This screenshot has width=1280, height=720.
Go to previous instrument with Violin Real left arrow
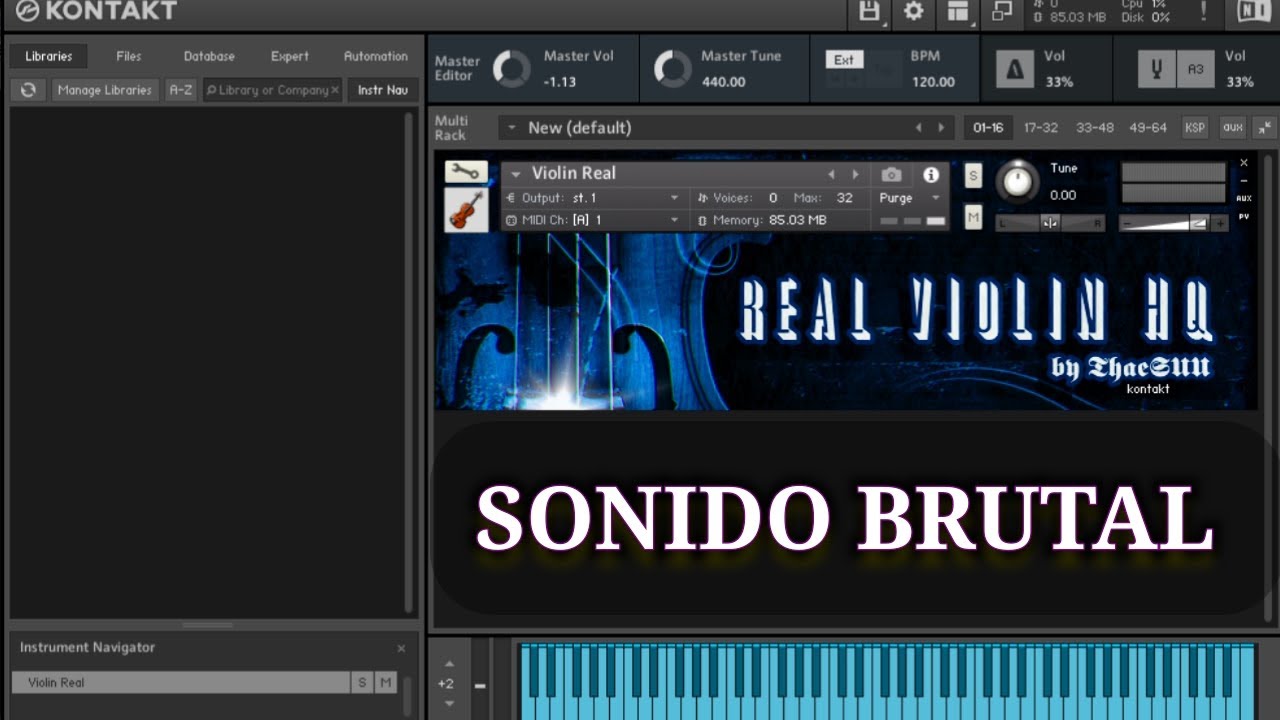pos(831,174)
